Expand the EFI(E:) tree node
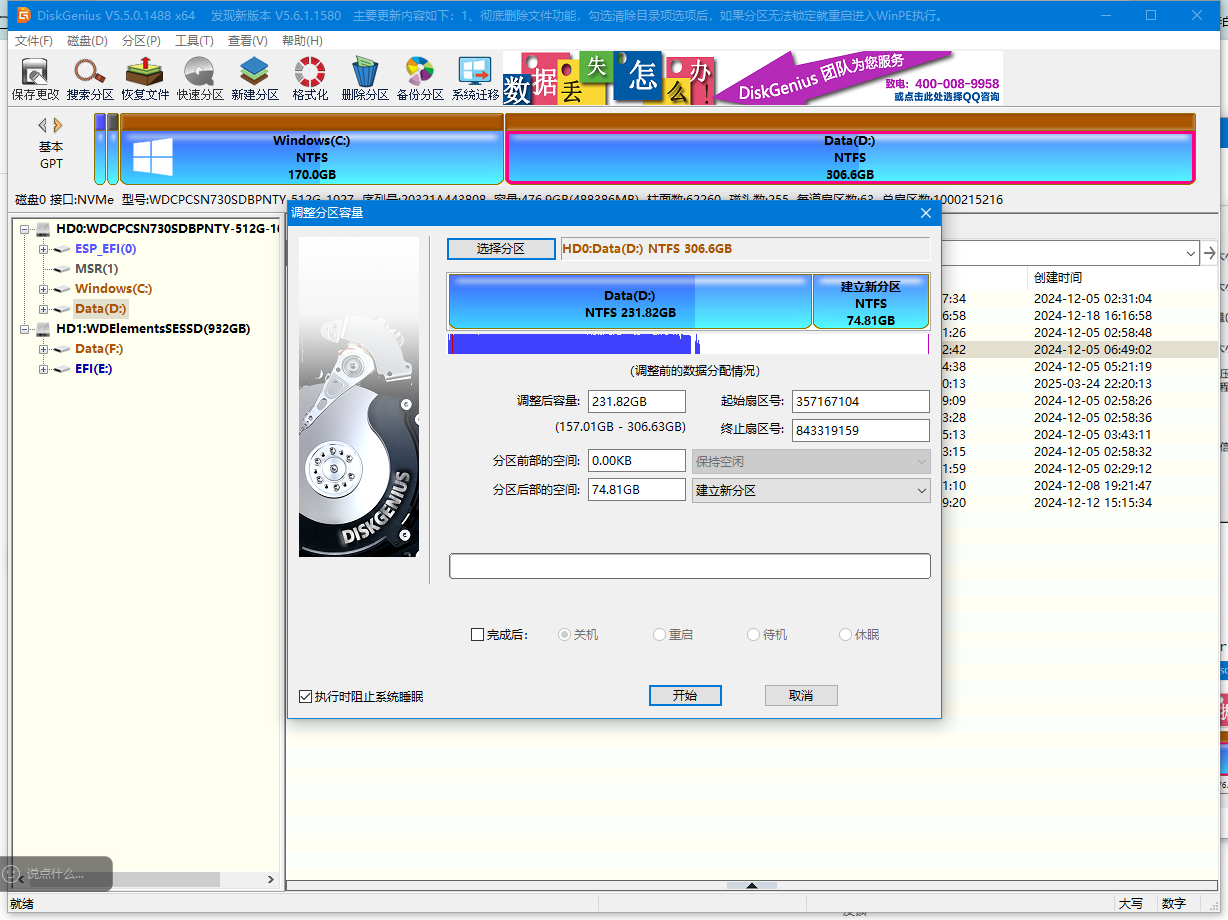This screenshot has width=1228, height=920. pyautogui.click(x=44, y=369)
